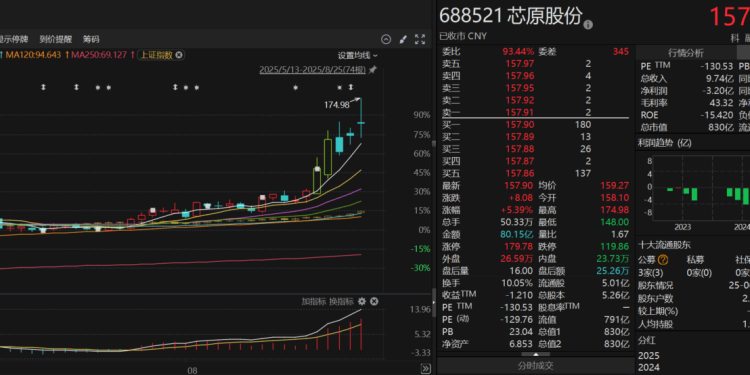Remove the 上证指数 overlay tag
750x375 pixels.
(179, 55)
